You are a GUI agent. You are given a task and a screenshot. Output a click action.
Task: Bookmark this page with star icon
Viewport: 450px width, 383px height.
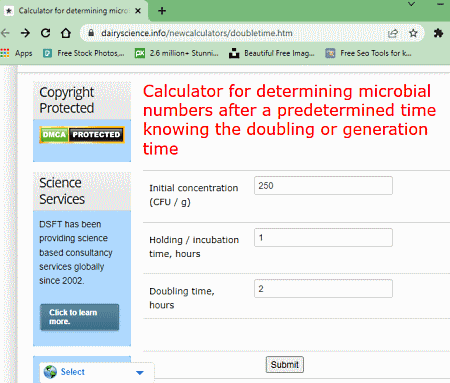click(413, 33)
